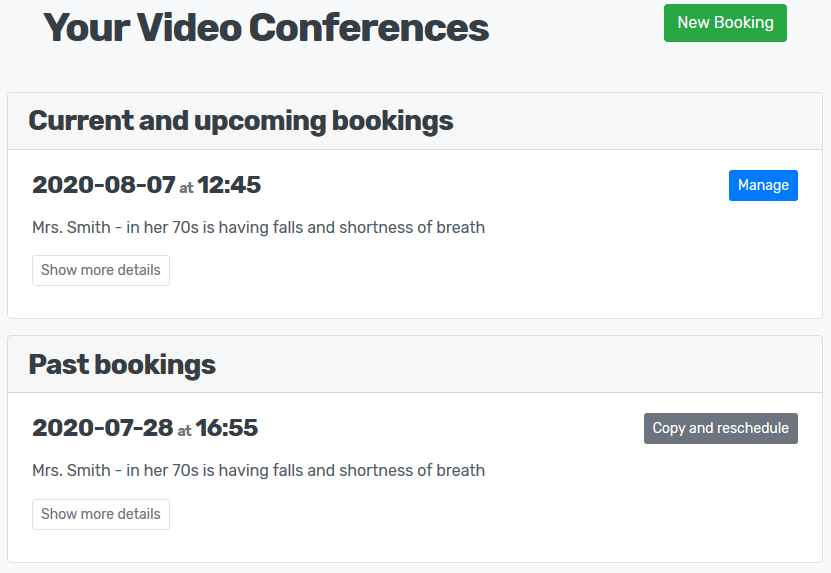Click the upcoming booking's Mrs. Smith description
Image resolution: width=831 pixels, height=573 pixels.
258,227
